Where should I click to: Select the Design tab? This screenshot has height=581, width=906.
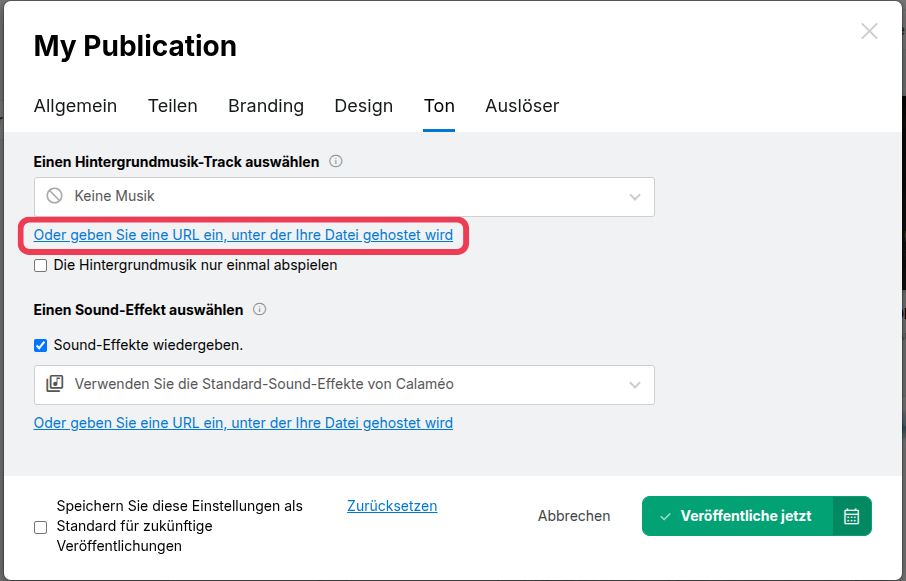[x=363, y=106]
